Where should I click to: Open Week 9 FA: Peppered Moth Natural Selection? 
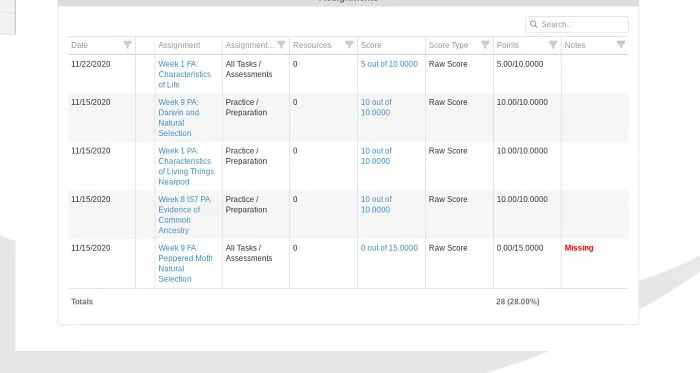point(185,263)
